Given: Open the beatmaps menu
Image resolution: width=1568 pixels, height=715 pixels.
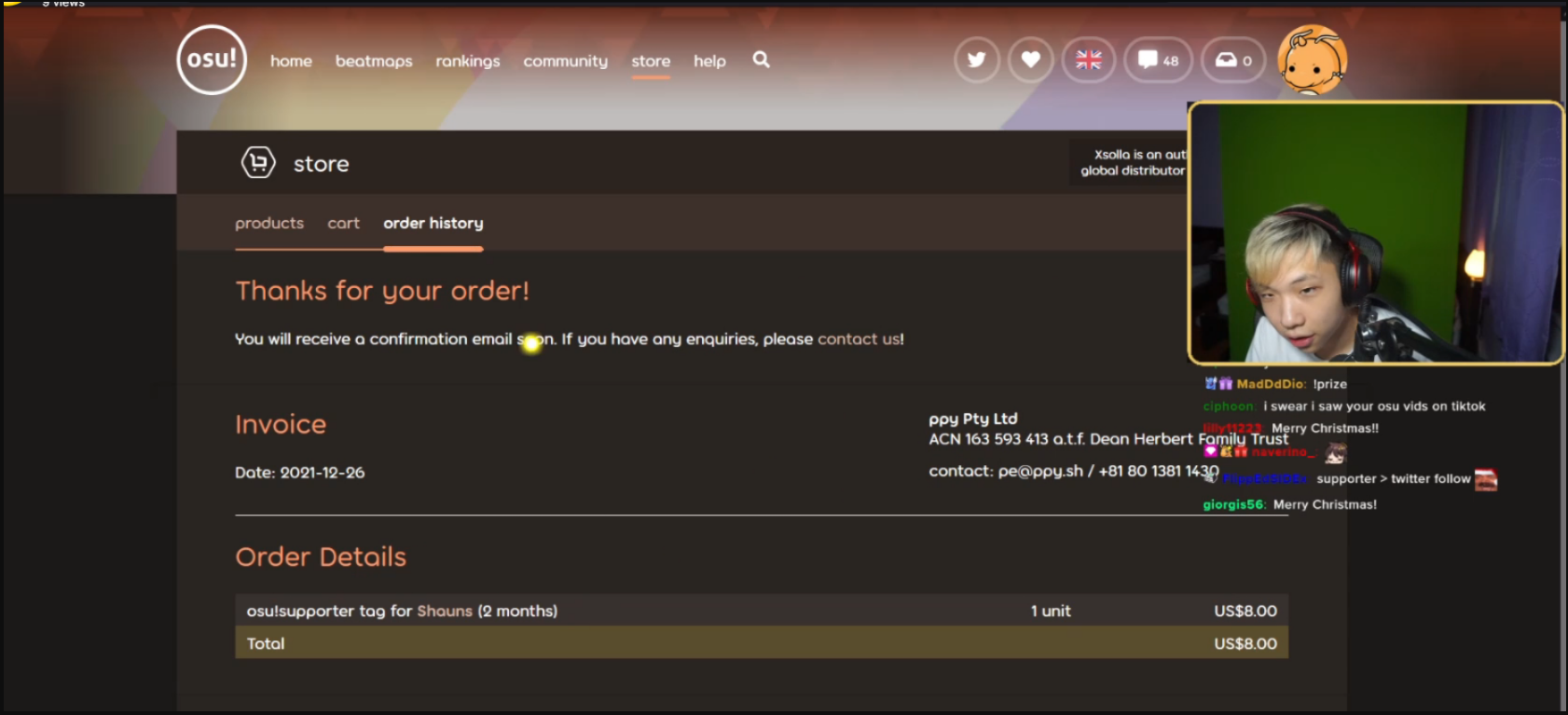Looking at the screenshot, I should [374, 61].
